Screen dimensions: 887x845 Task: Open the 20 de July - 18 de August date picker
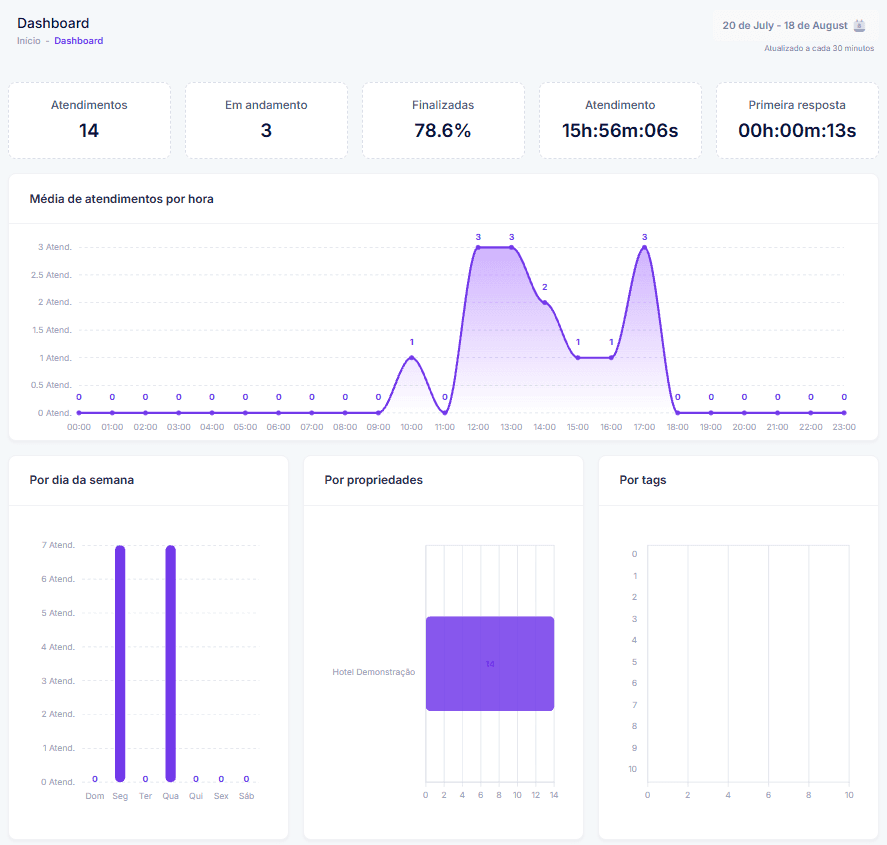(793, 25)
